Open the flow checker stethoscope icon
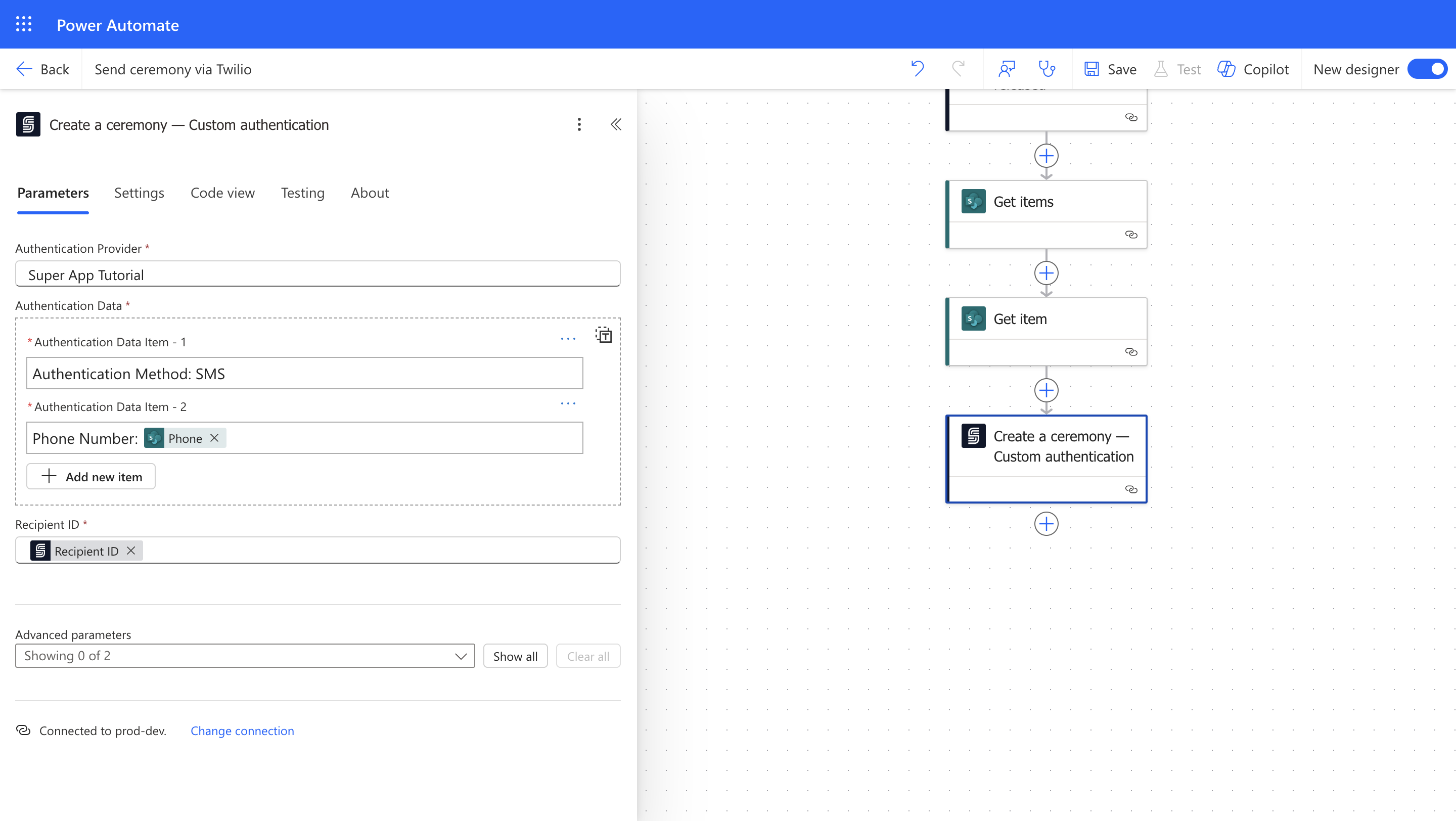Screen dimensions: 1456x821 1047,69
